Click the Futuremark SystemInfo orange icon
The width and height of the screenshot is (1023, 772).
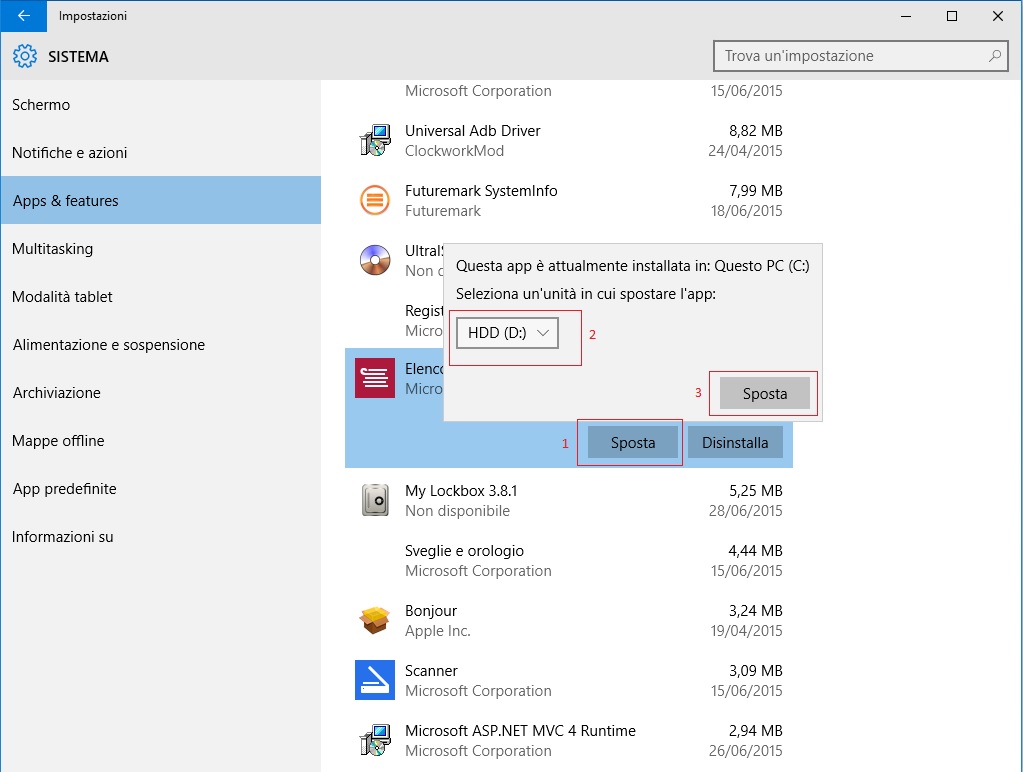[x=375, y=201]
